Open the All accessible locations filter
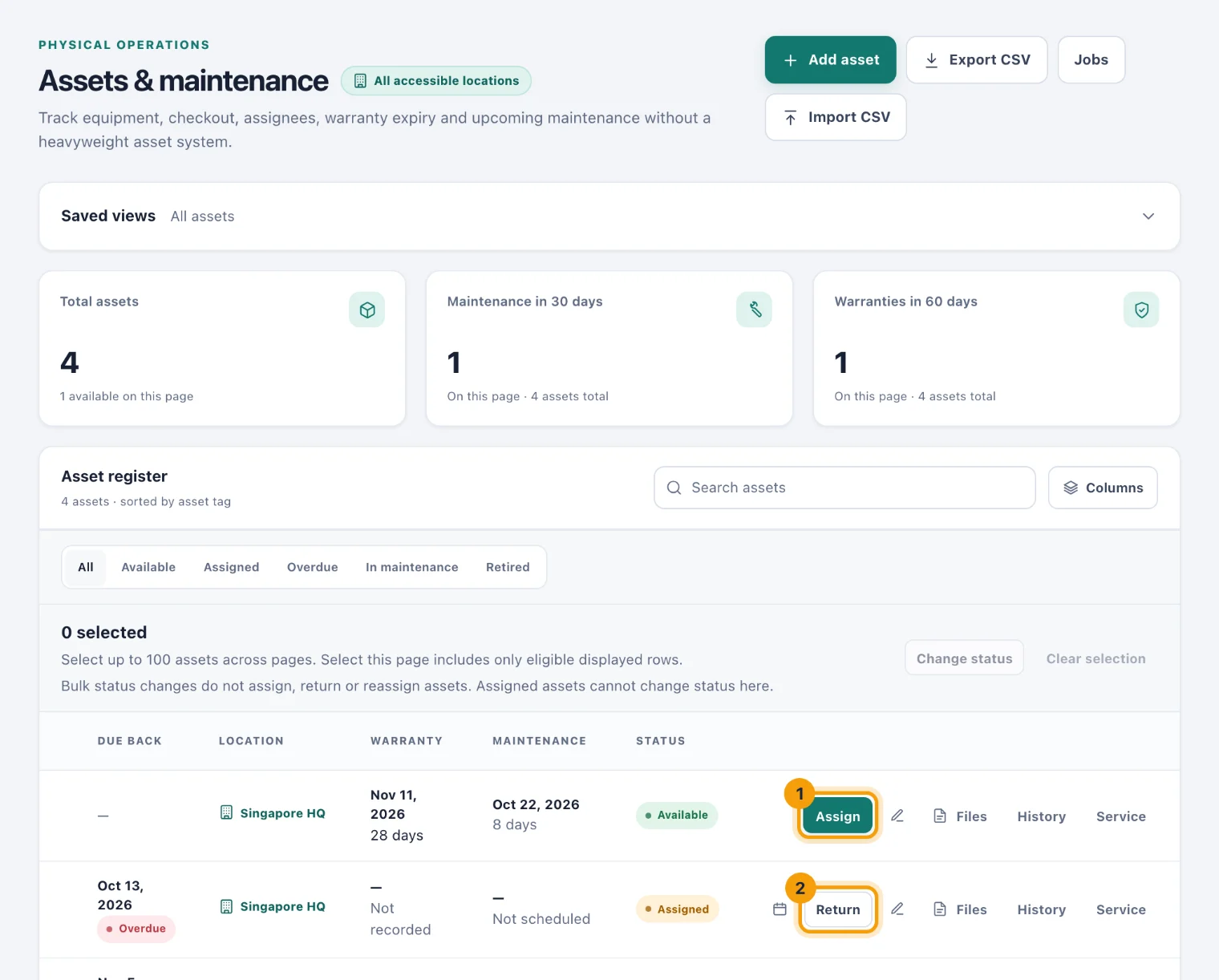The width and height of the screenshot is (1219, 980). pos(436,81)
